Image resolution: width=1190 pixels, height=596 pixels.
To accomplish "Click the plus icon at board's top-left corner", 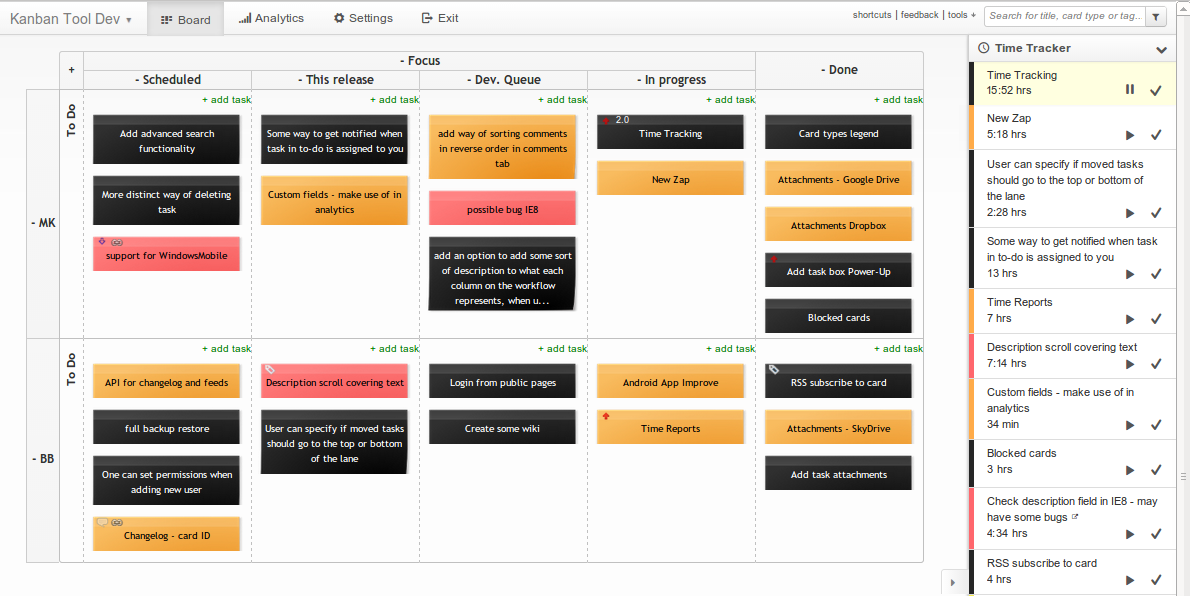I will tap(71, 70).
